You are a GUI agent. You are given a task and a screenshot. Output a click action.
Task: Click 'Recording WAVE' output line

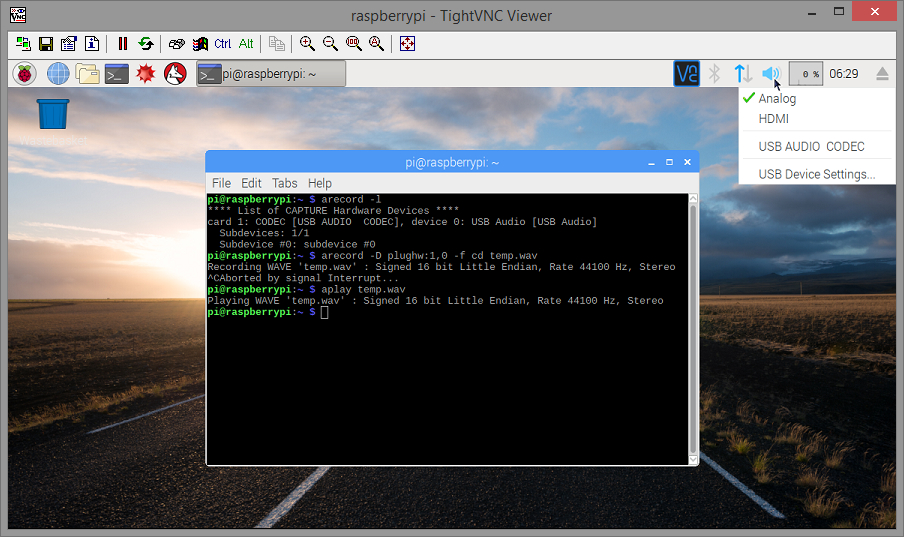click(442, 267)
